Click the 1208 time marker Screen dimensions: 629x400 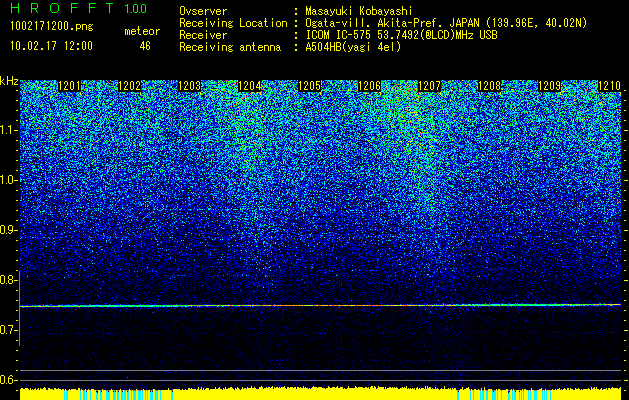(489, 86)
